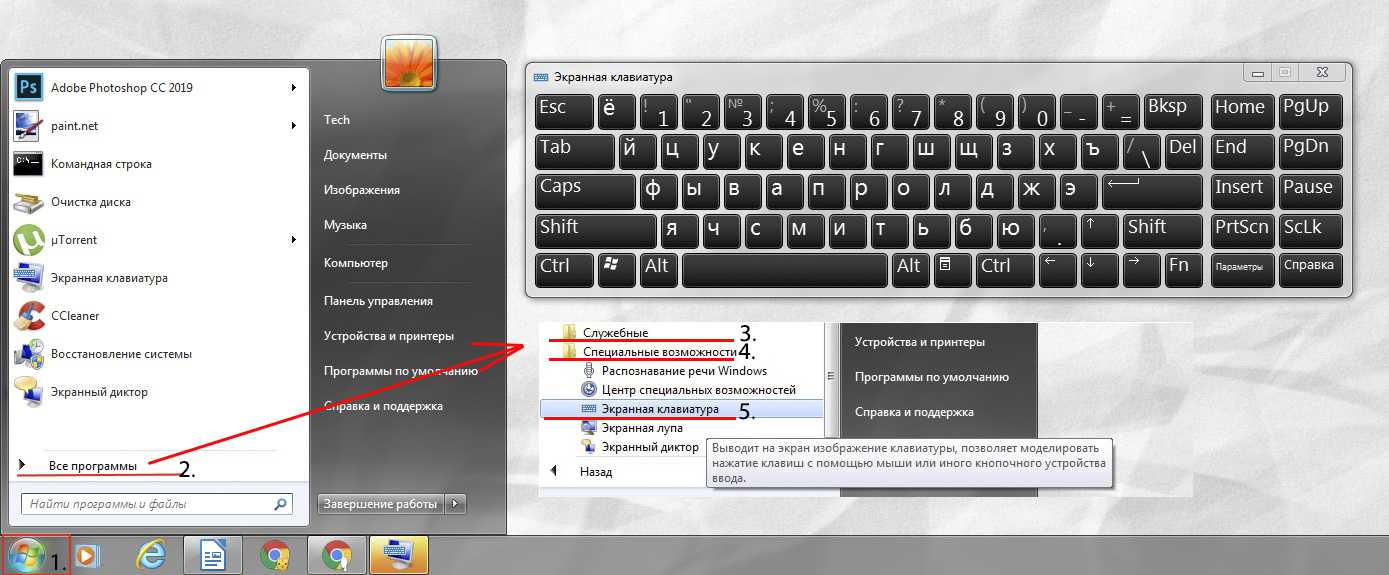The image size is (1389, 575).
Task: Toggle Insert key on the on-screen keyboard
Action: click(1243, 191)
